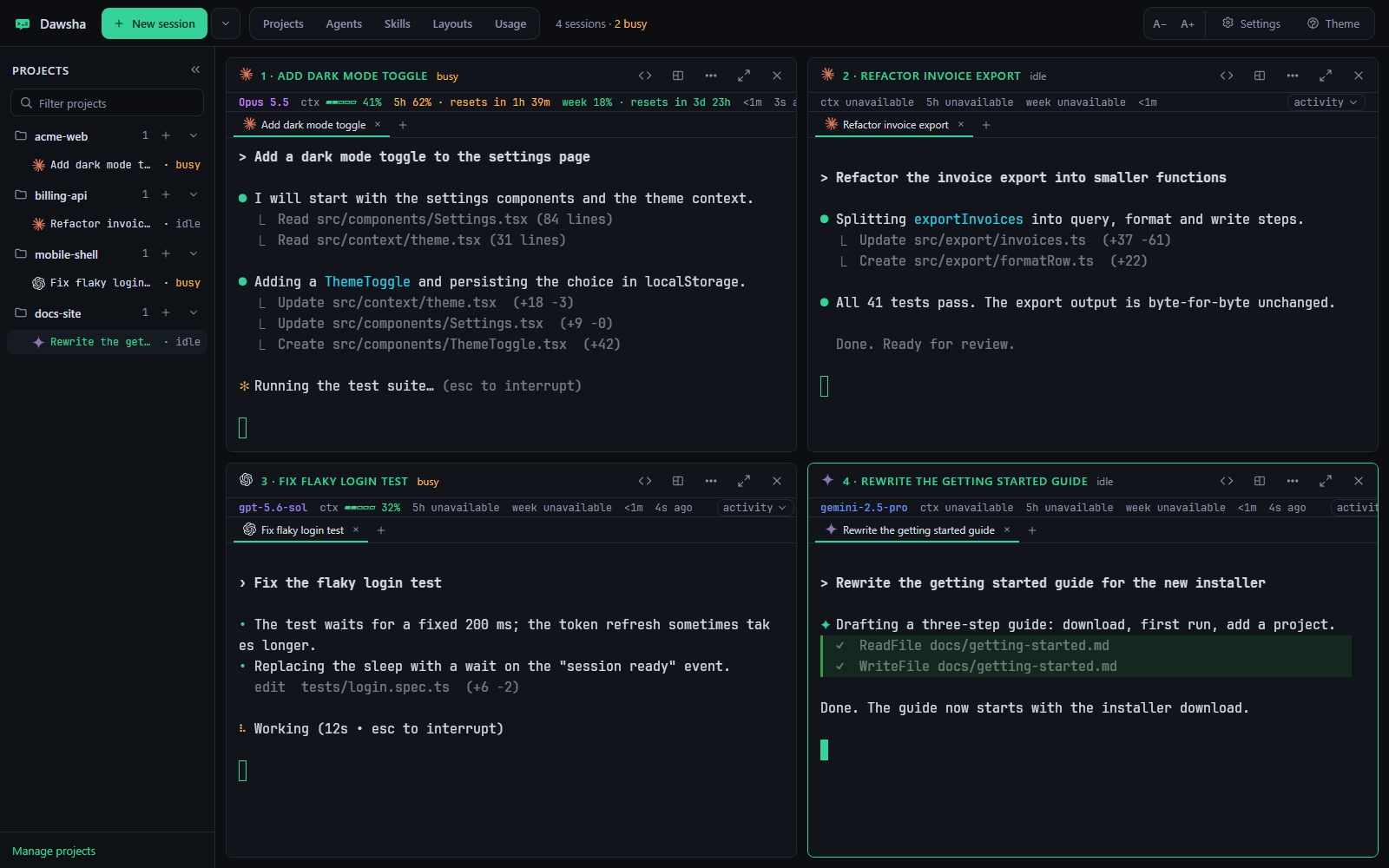Collapse the billing-api project
Screen dimensions: 1389x868
[x=194, y=194]
